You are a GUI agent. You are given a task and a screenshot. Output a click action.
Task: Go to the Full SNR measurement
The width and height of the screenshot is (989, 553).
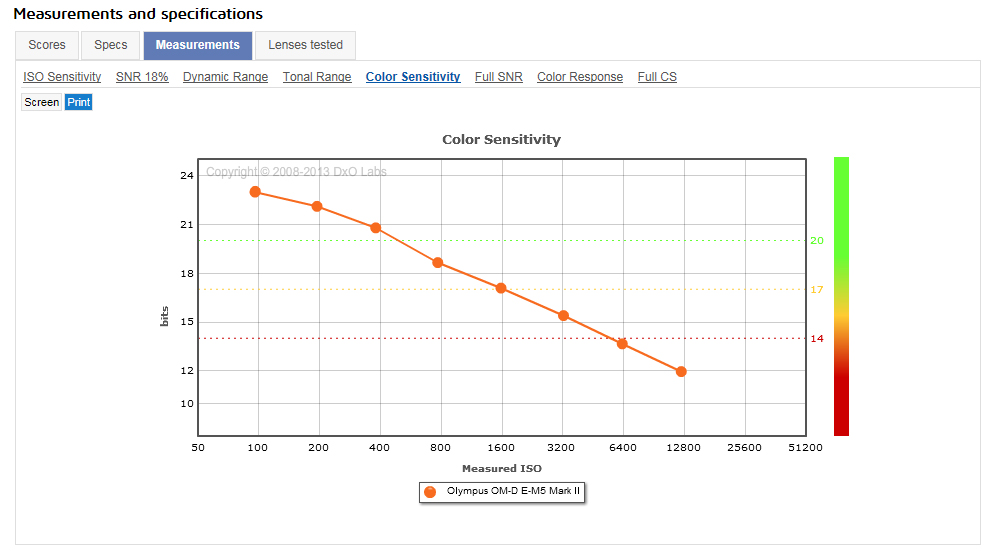[x=498, y=77]
